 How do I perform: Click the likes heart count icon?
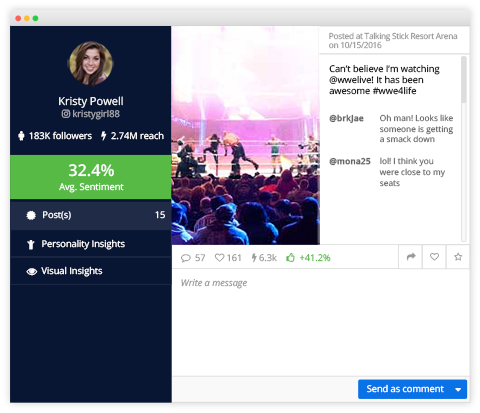point(219,258)
